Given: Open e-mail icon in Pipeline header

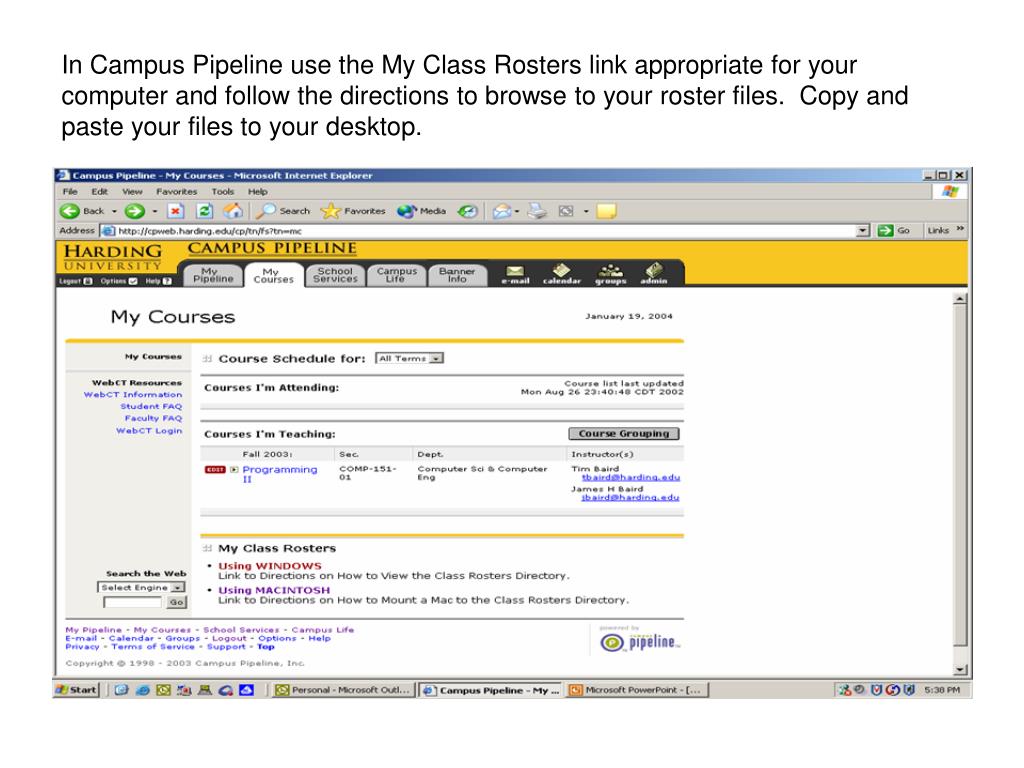Looking at the screenshot, I should [515, 274].
